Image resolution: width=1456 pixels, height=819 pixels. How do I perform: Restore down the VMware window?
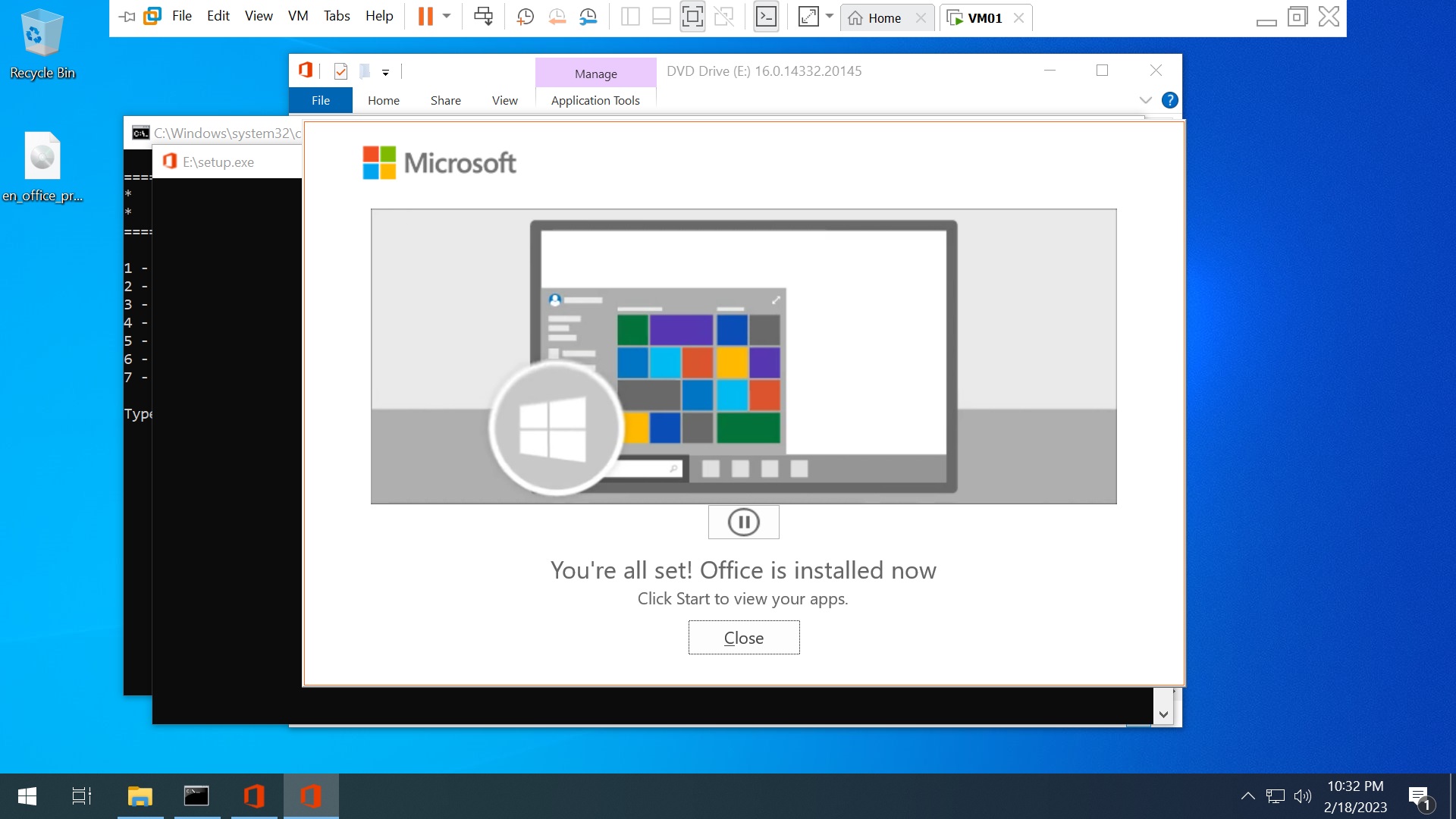click(1298, 17)
